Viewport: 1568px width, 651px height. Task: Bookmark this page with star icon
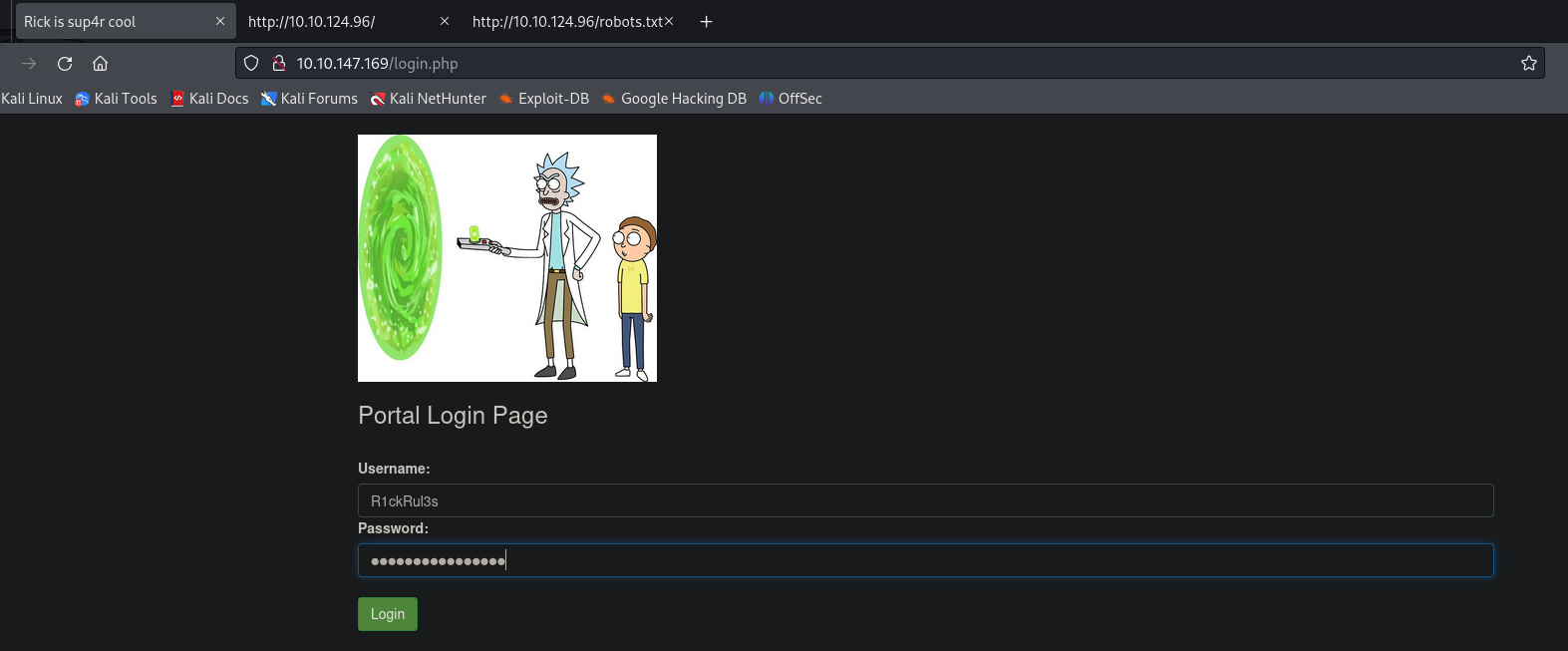[x=1528, y=64]
